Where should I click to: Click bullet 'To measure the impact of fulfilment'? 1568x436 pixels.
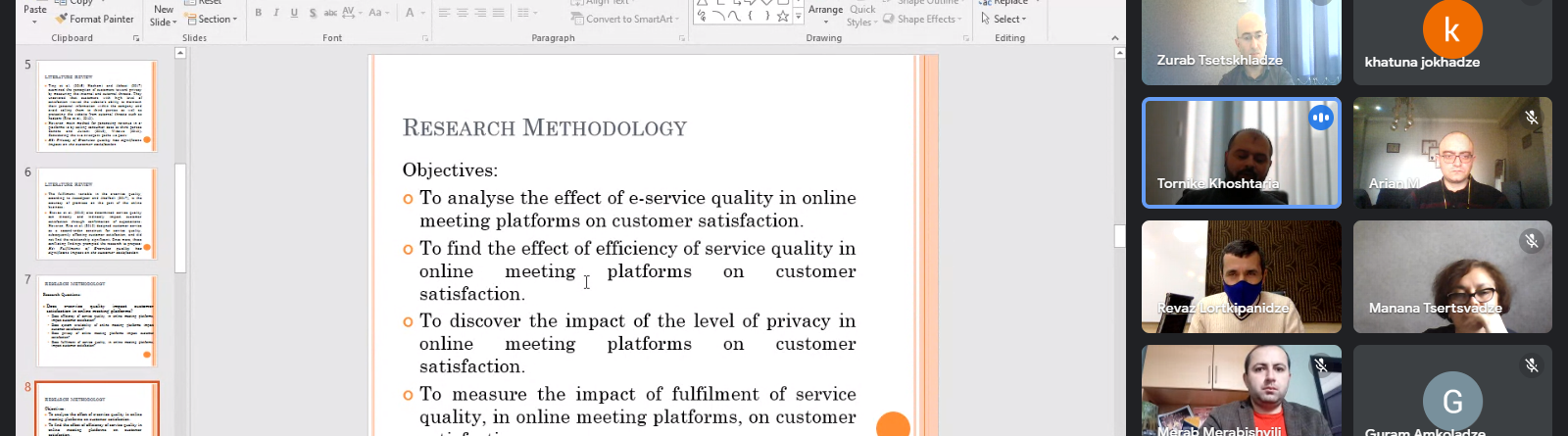coord(629,412)
